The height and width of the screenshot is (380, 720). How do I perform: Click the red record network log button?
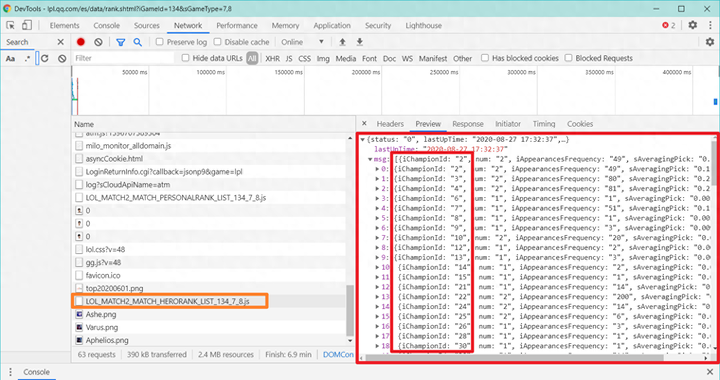coord(81,42)
